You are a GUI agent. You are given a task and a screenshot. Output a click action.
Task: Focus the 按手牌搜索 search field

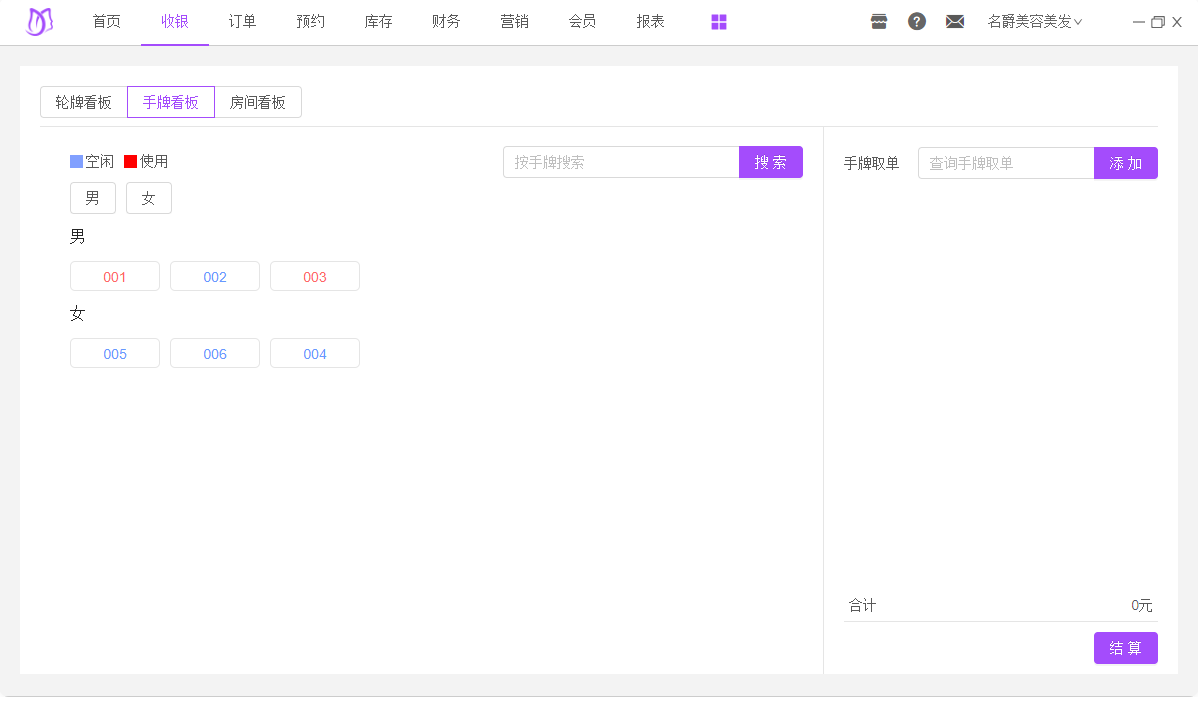[621, 163]
